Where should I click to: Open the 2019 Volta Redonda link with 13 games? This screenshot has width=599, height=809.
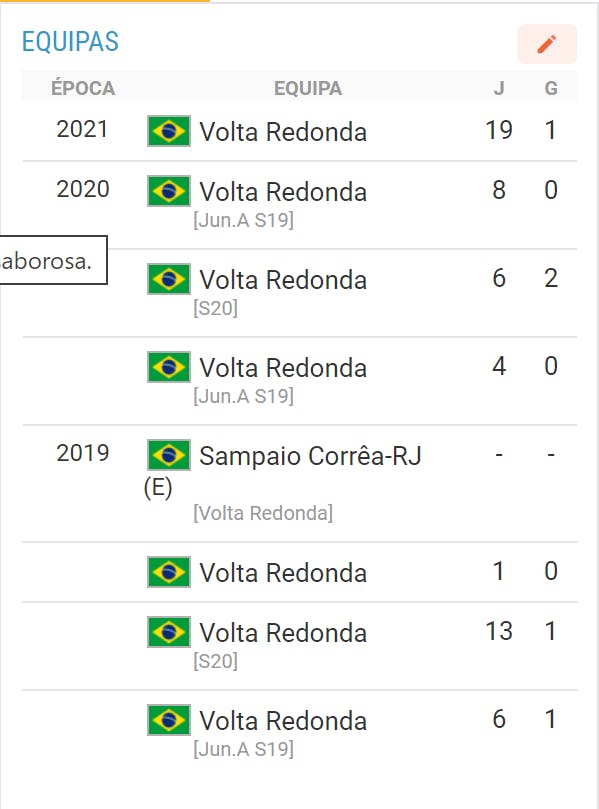point(283,633)
